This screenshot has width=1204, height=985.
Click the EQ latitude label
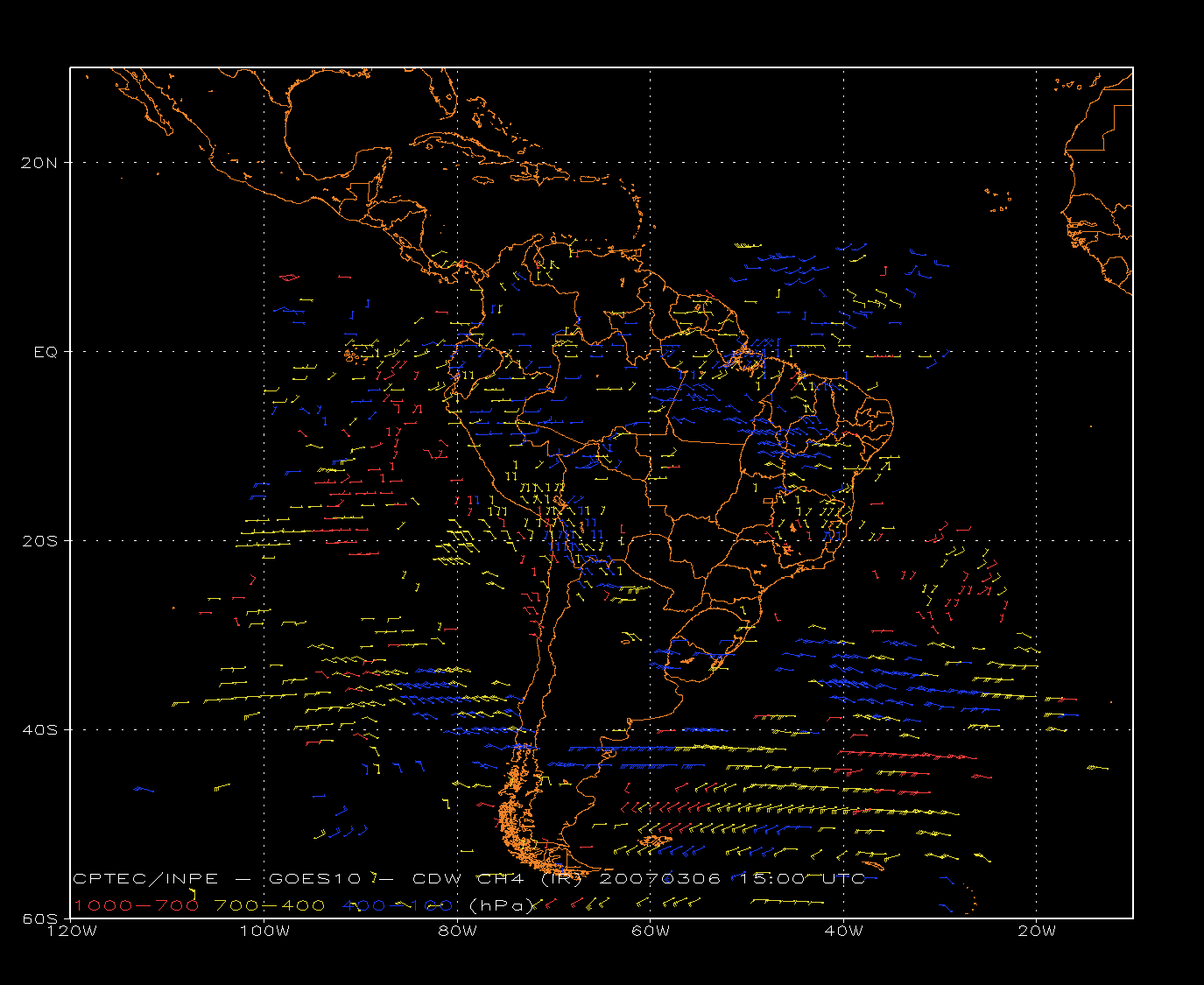pyautogui.click(x=46, y=351)
